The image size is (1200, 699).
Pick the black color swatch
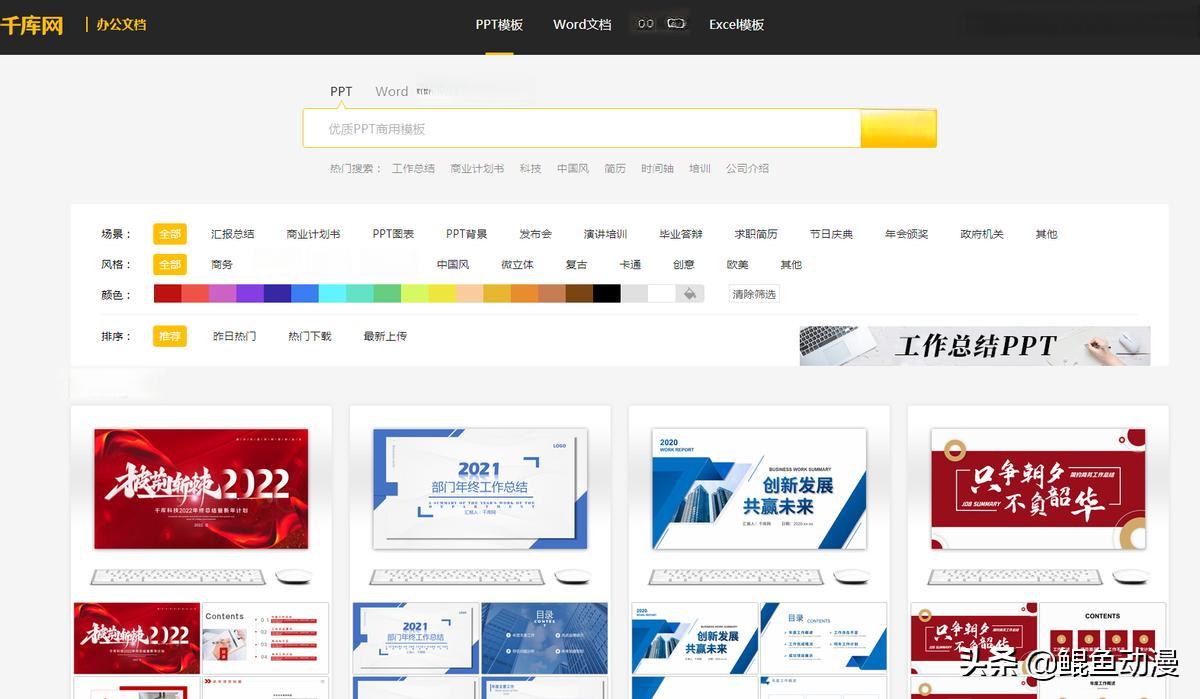pyautogui.click(x=606, y=294)
